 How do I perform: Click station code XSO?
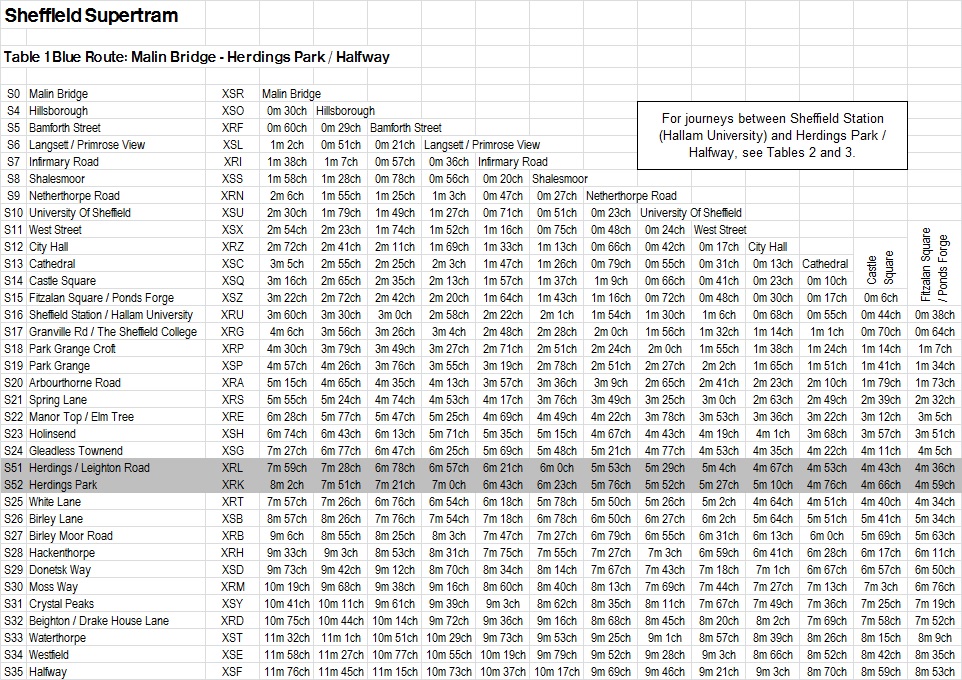[x=233, y=111]
